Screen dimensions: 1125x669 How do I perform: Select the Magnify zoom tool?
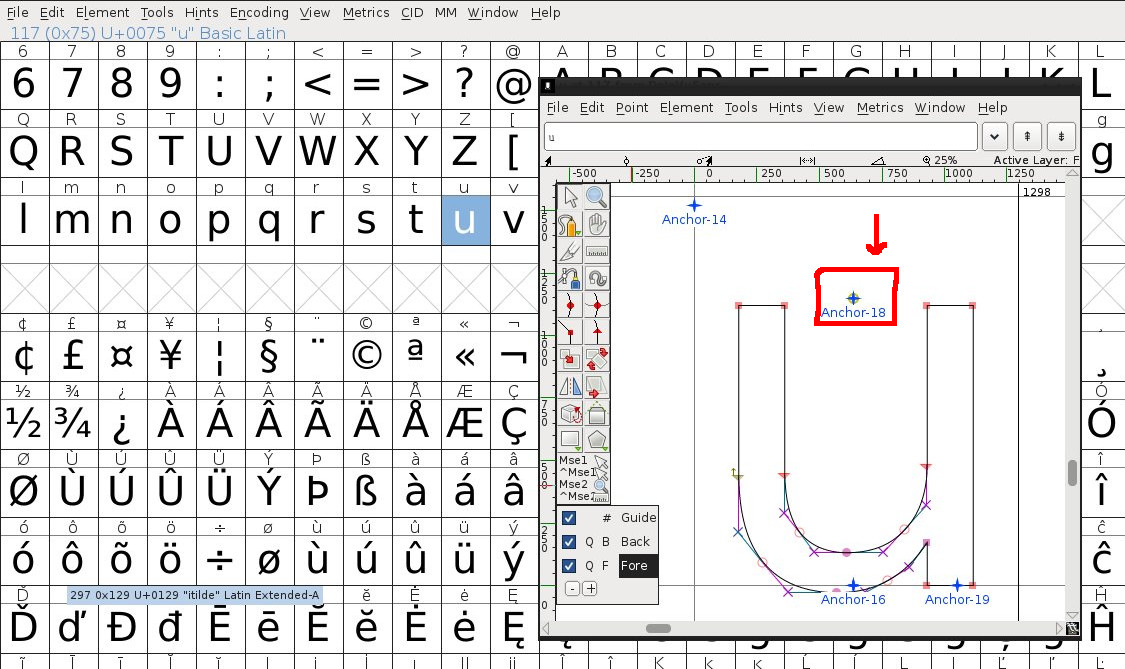tap(597, 197)
